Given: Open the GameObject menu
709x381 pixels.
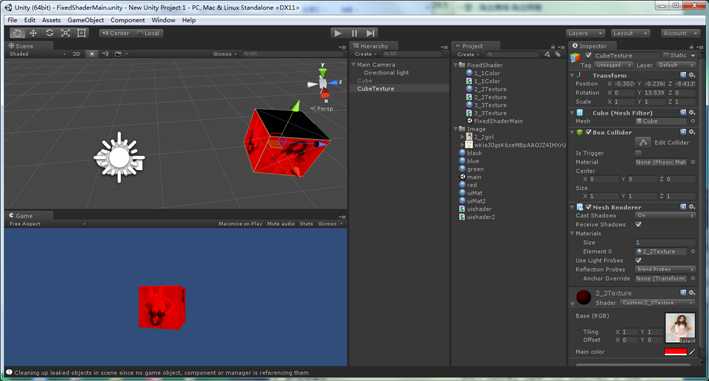Looking at the screenshot, I should [85, 20].
